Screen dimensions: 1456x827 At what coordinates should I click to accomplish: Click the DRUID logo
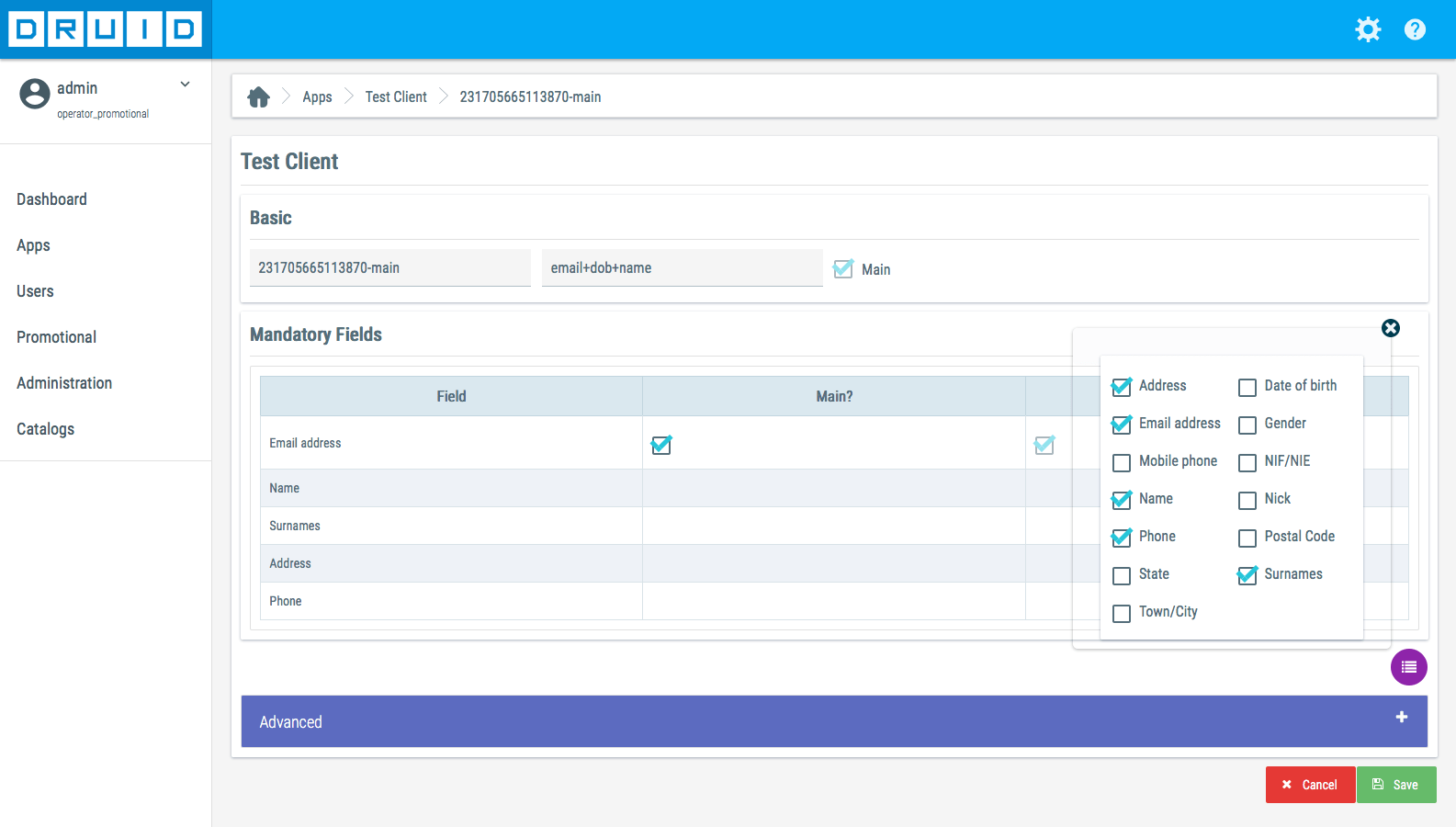click(x=106, y=29)
